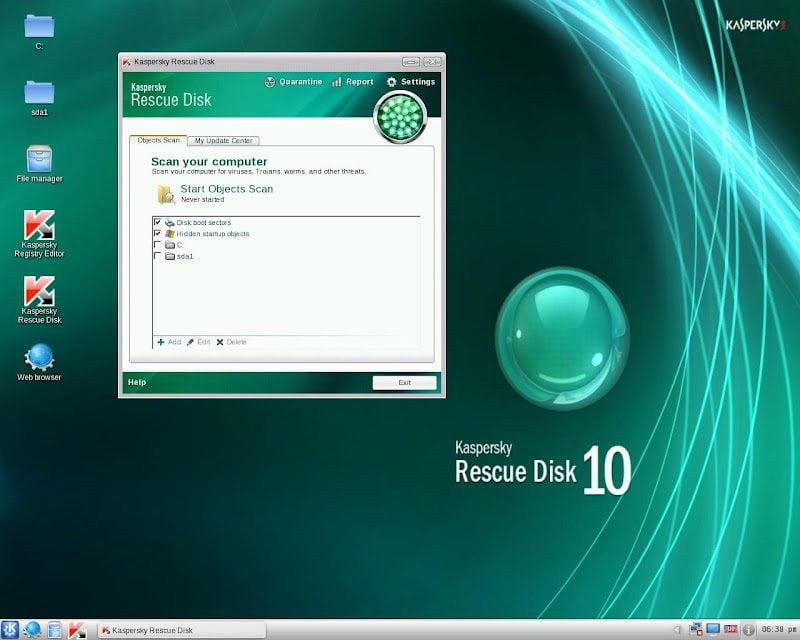The height and width of the screenshot is (640, 800).
Task: Launch web browser from taskbar globe icon
Action: (x=32, y=630)
